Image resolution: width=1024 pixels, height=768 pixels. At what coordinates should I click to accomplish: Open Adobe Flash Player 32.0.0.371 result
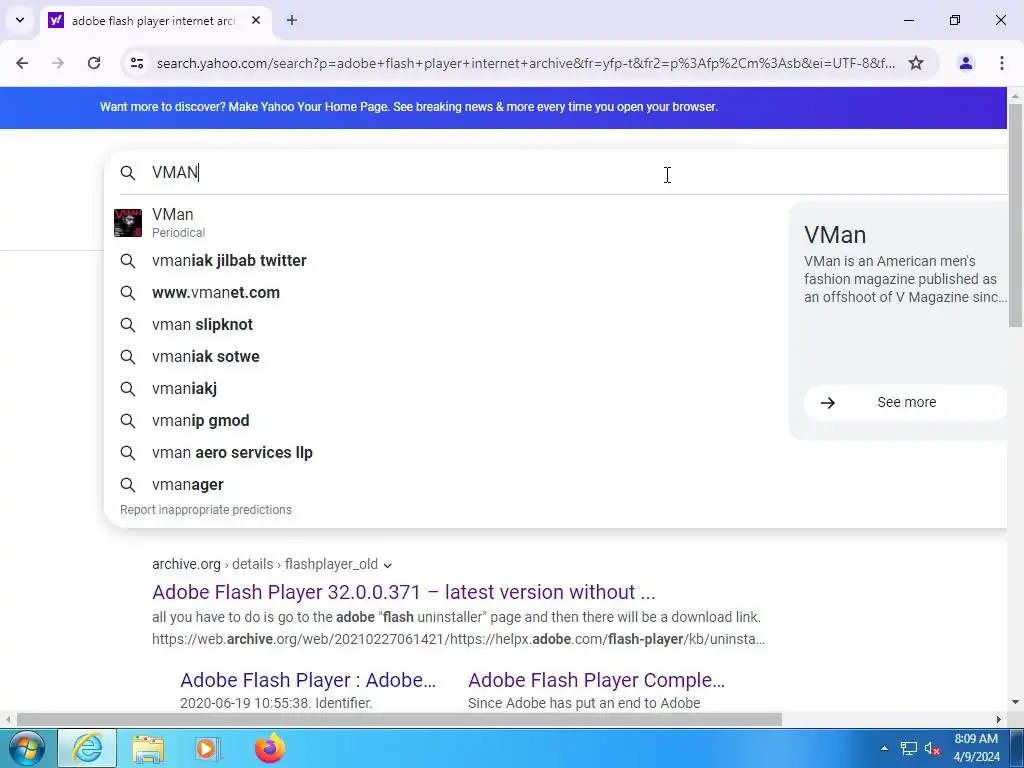pos(404,592)
